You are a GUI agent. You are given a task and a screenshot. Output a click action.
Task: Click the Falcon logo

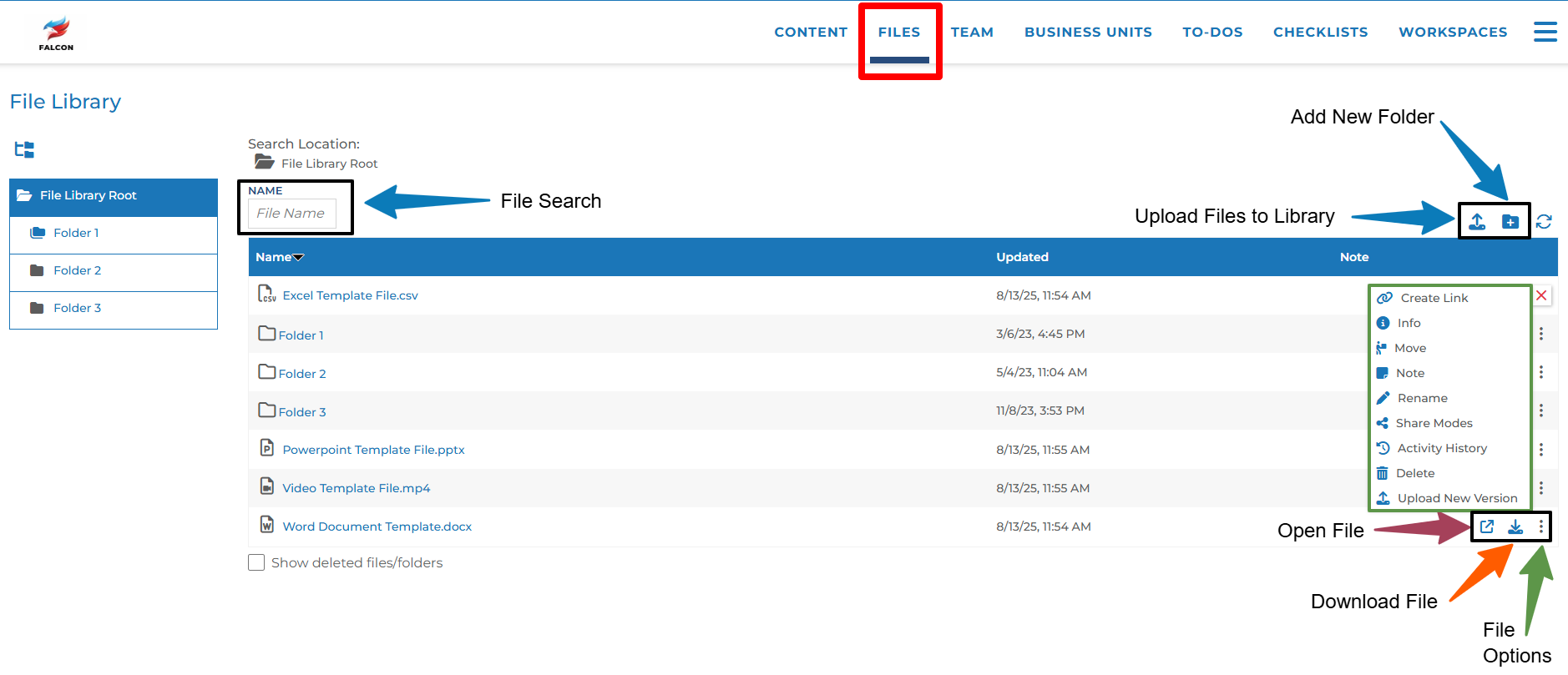point(56,34)
